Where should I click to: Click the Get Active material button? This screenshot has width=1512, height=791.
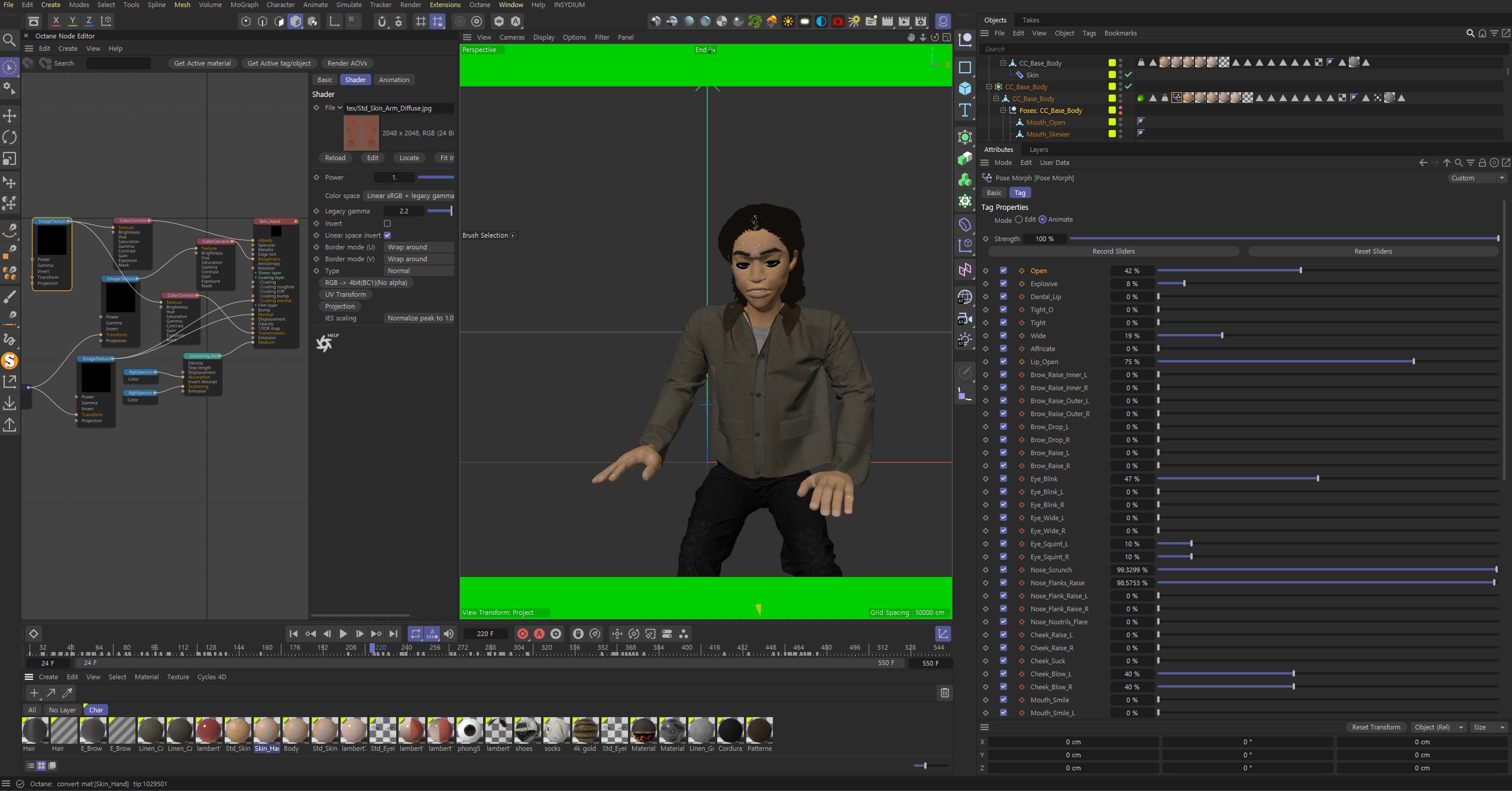click(202, 63)
